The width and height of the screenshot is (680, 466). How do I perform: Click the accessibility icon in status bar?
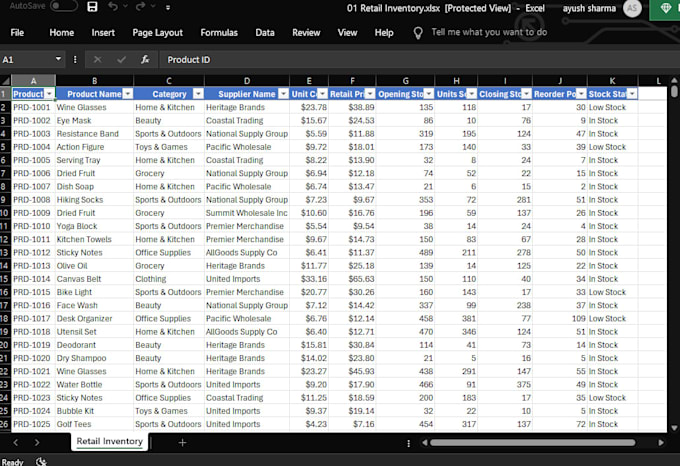coord(41,462)
